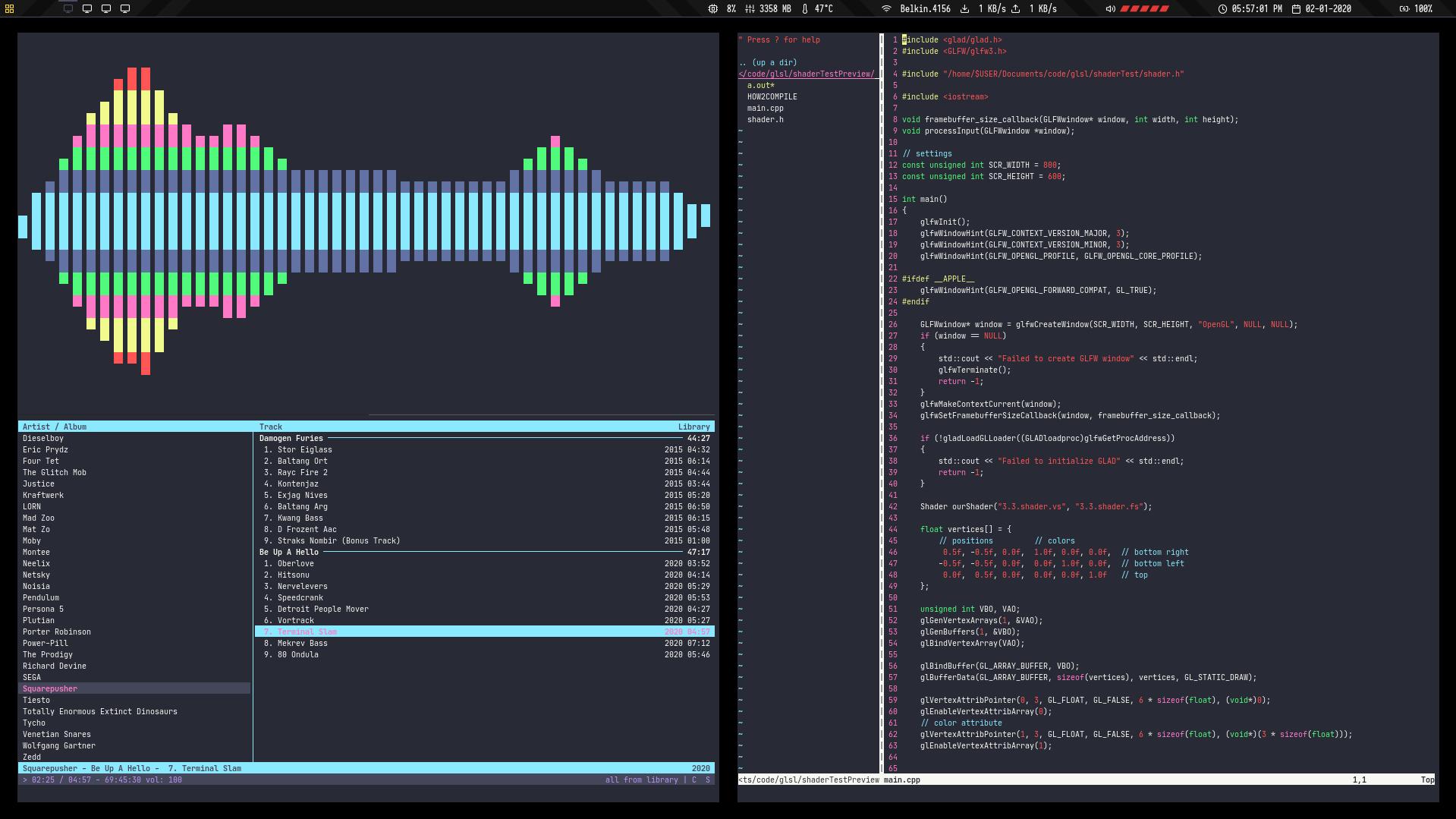Click the calendar icon beside the date

(x=1297, y=9)
